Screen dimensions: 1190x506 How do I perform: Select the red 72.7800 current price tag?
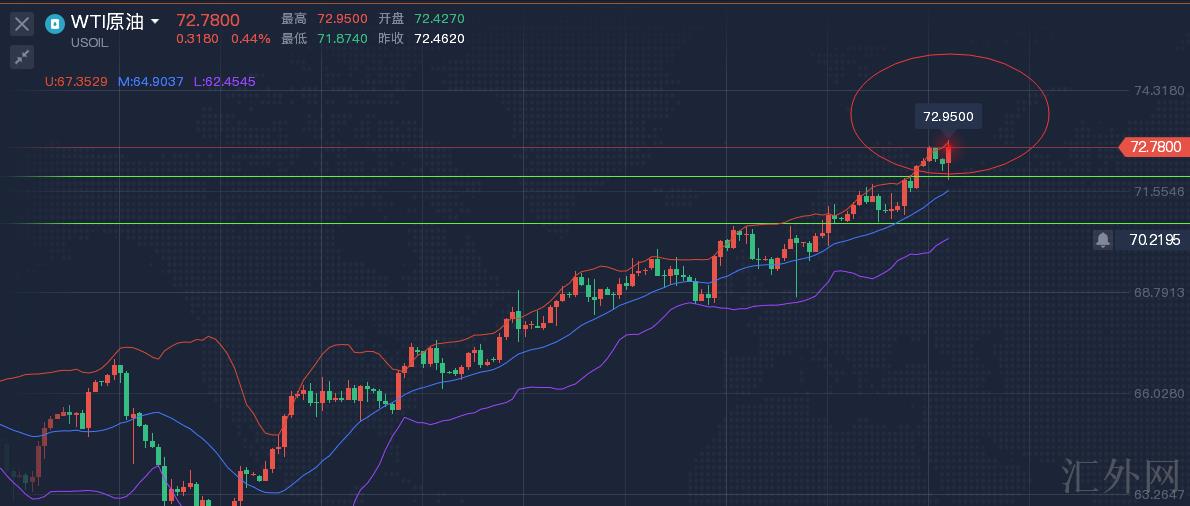click(x=1154, y=147)
